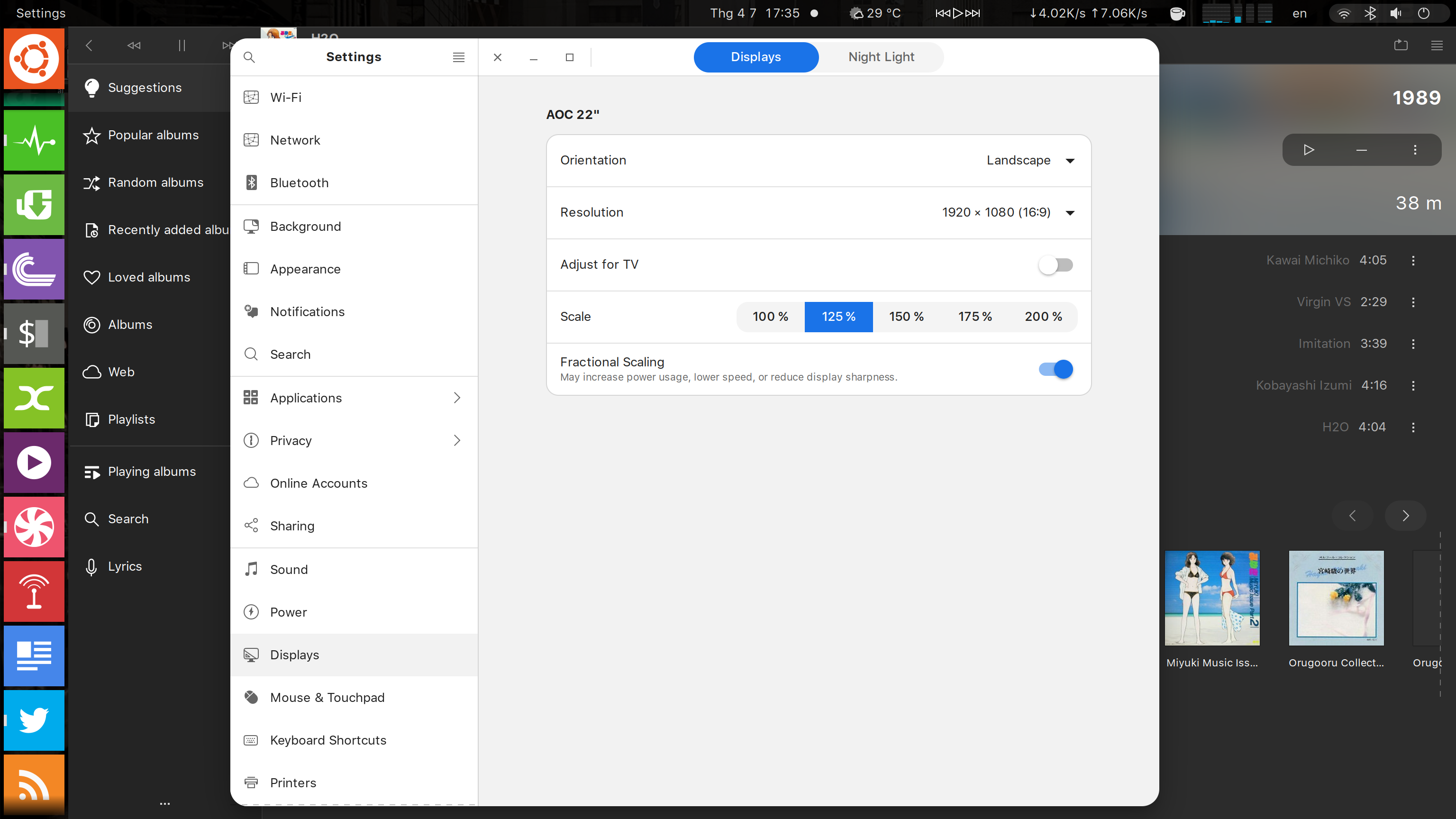Open Playlists in music player sidebar
The width and height of the screenshot is (1456, 819).
pos(149,419)
